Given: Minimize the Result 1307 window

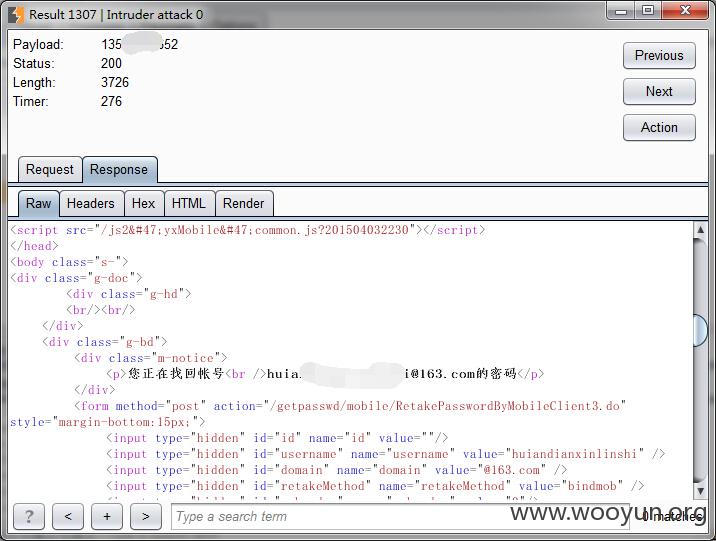Looking at the screenshot, I should tap(621, 11).
